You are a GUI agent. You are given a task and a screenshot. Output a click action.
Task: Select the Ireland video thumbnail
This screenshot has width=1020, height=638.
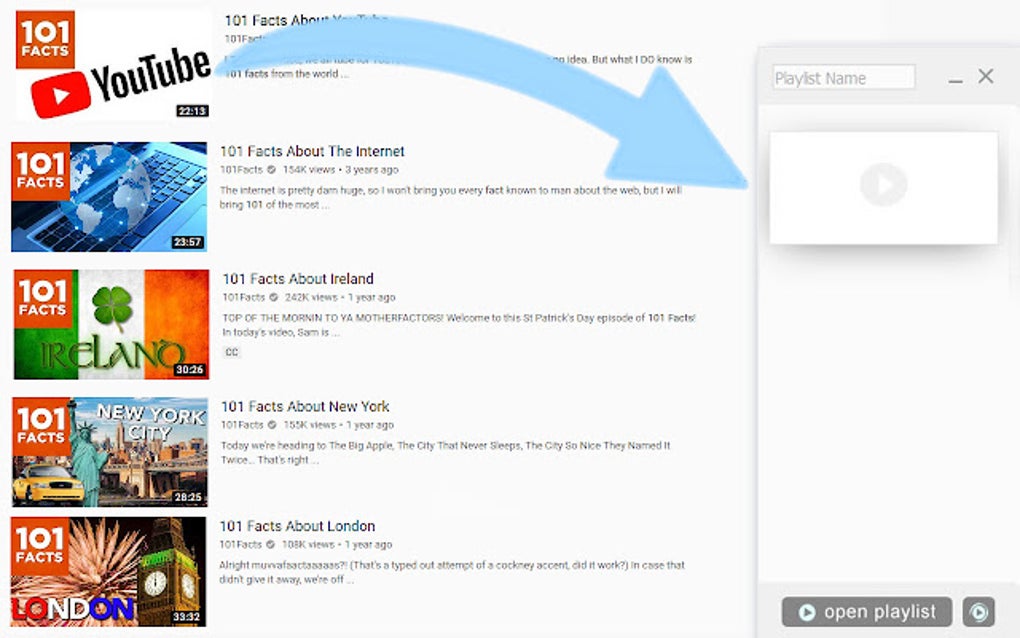click(x=108, y=324)
